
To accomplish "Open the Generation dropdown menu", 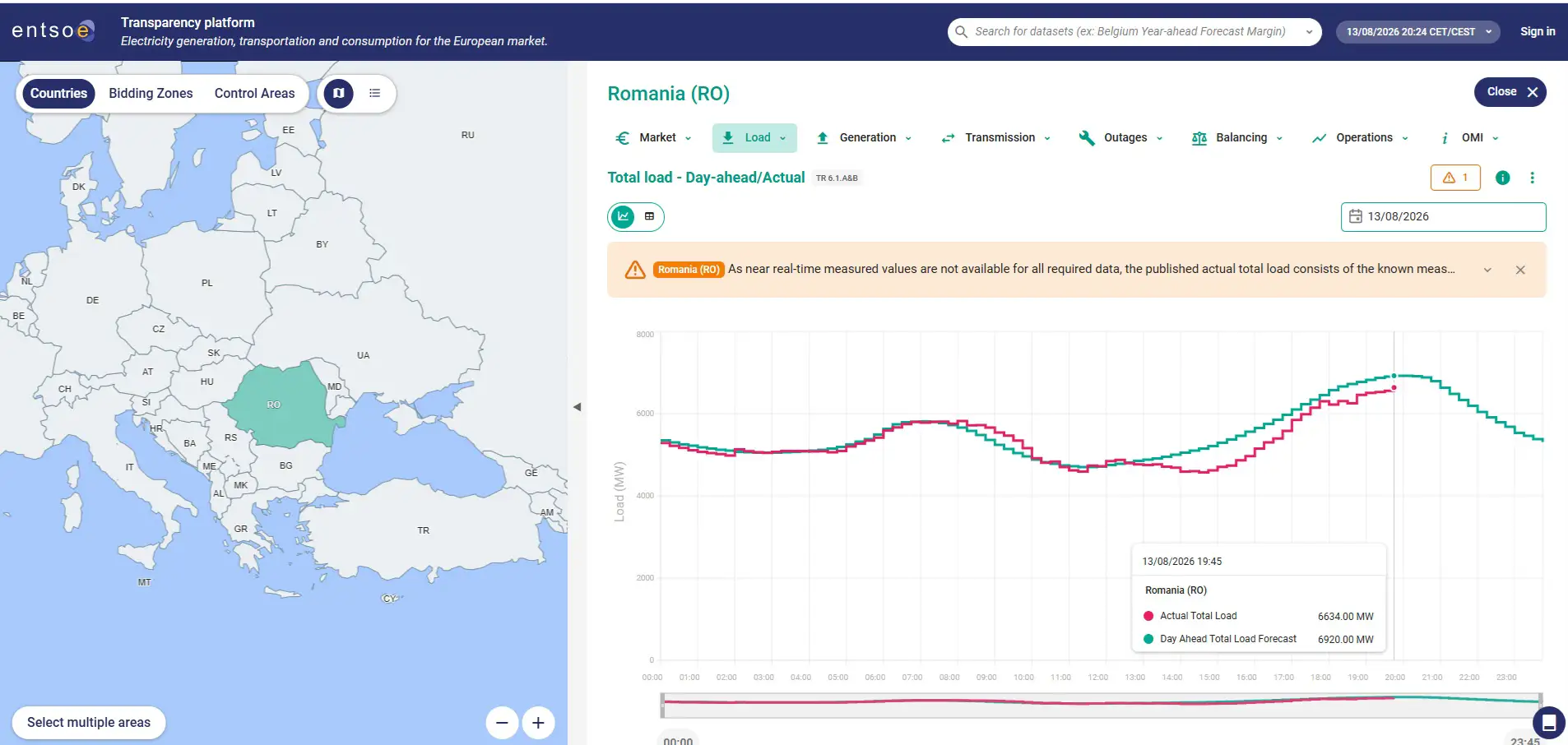I will click(x=864, y=137).
